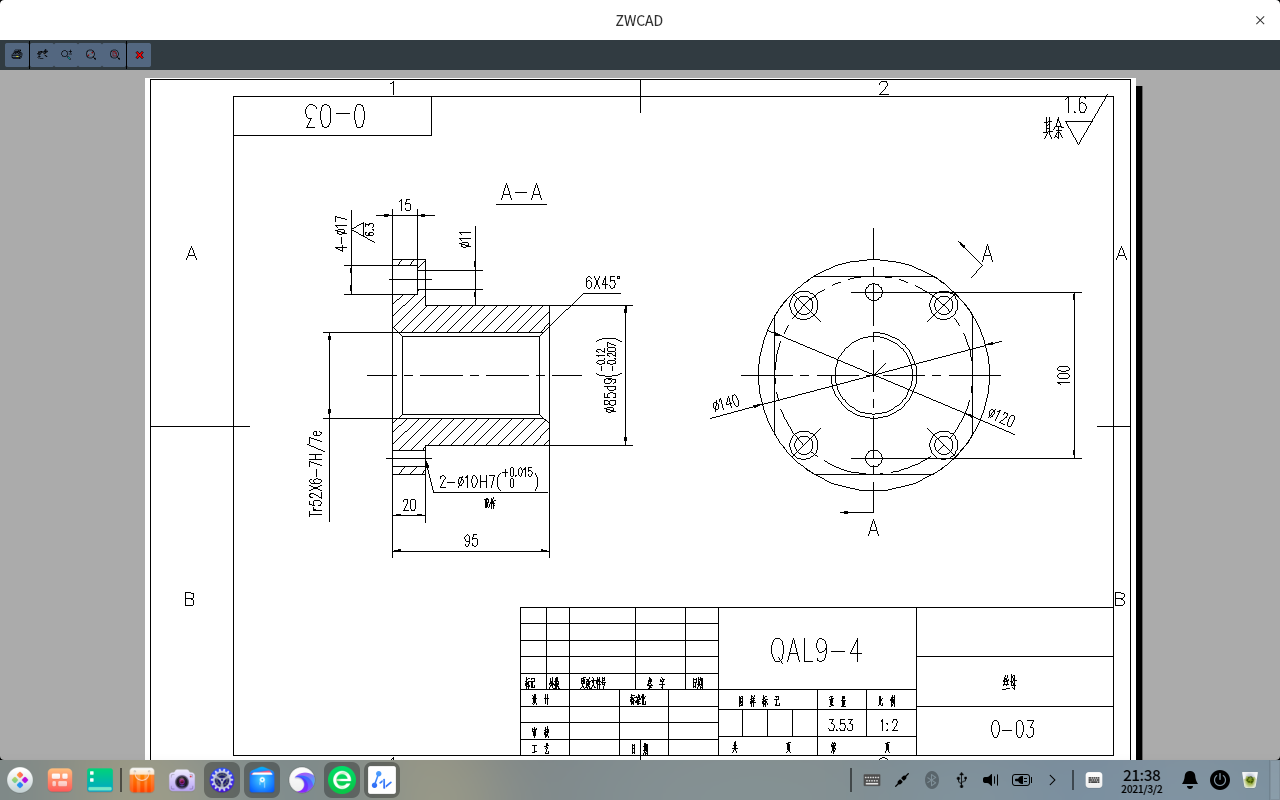The width and height of the screenshot is (1280, 800).
Task: Click the 15 dimension text
Action: click(x=405, y=206)
